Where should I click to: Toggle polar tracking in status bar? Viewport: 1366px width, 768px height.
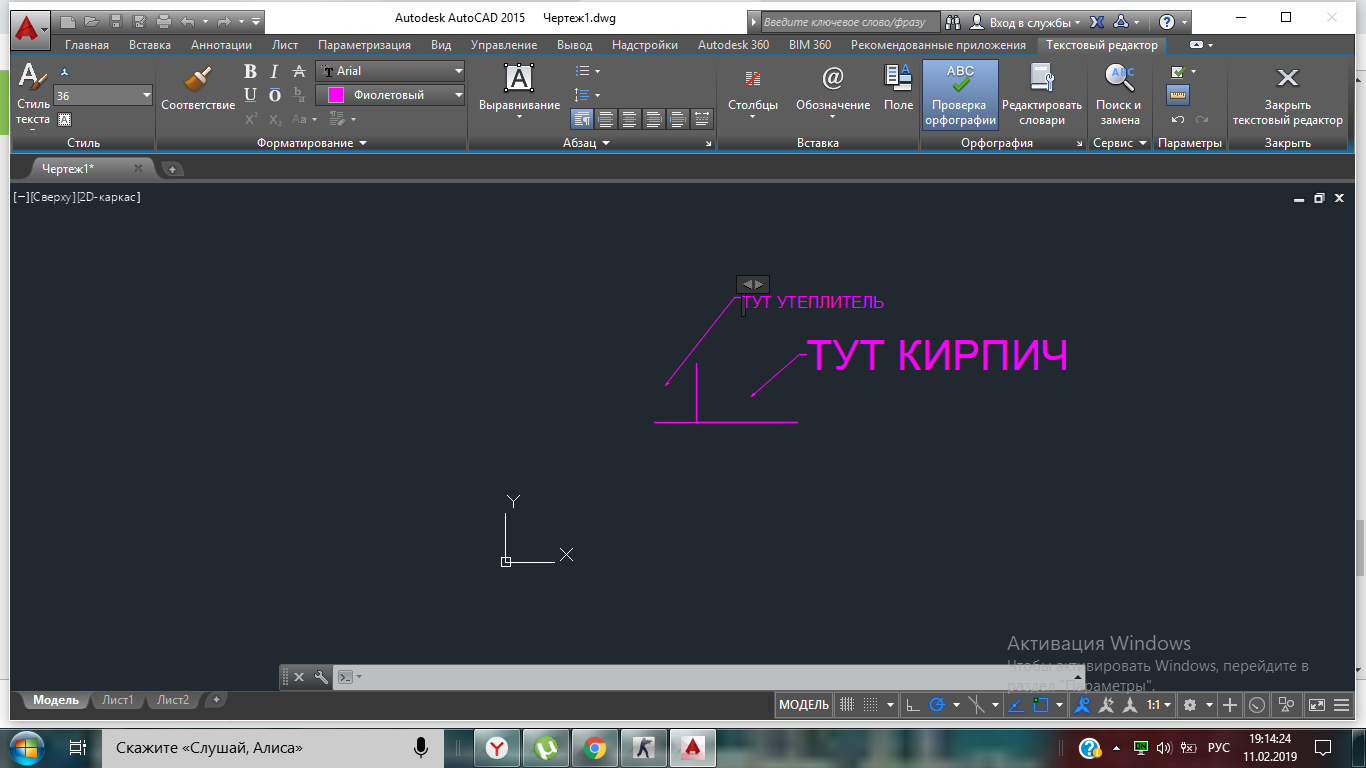click(937, 705)
